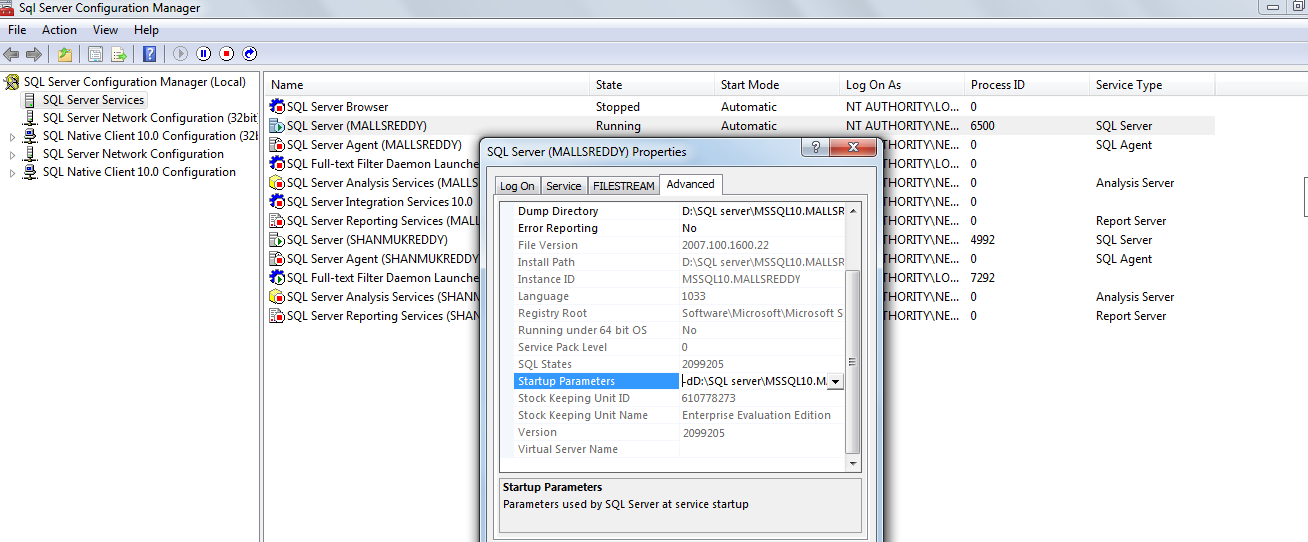Image resolution: width=1308 pixels, height=542 pixels.
Task: Click Process ID value 6500
Action: coord(983,126)
